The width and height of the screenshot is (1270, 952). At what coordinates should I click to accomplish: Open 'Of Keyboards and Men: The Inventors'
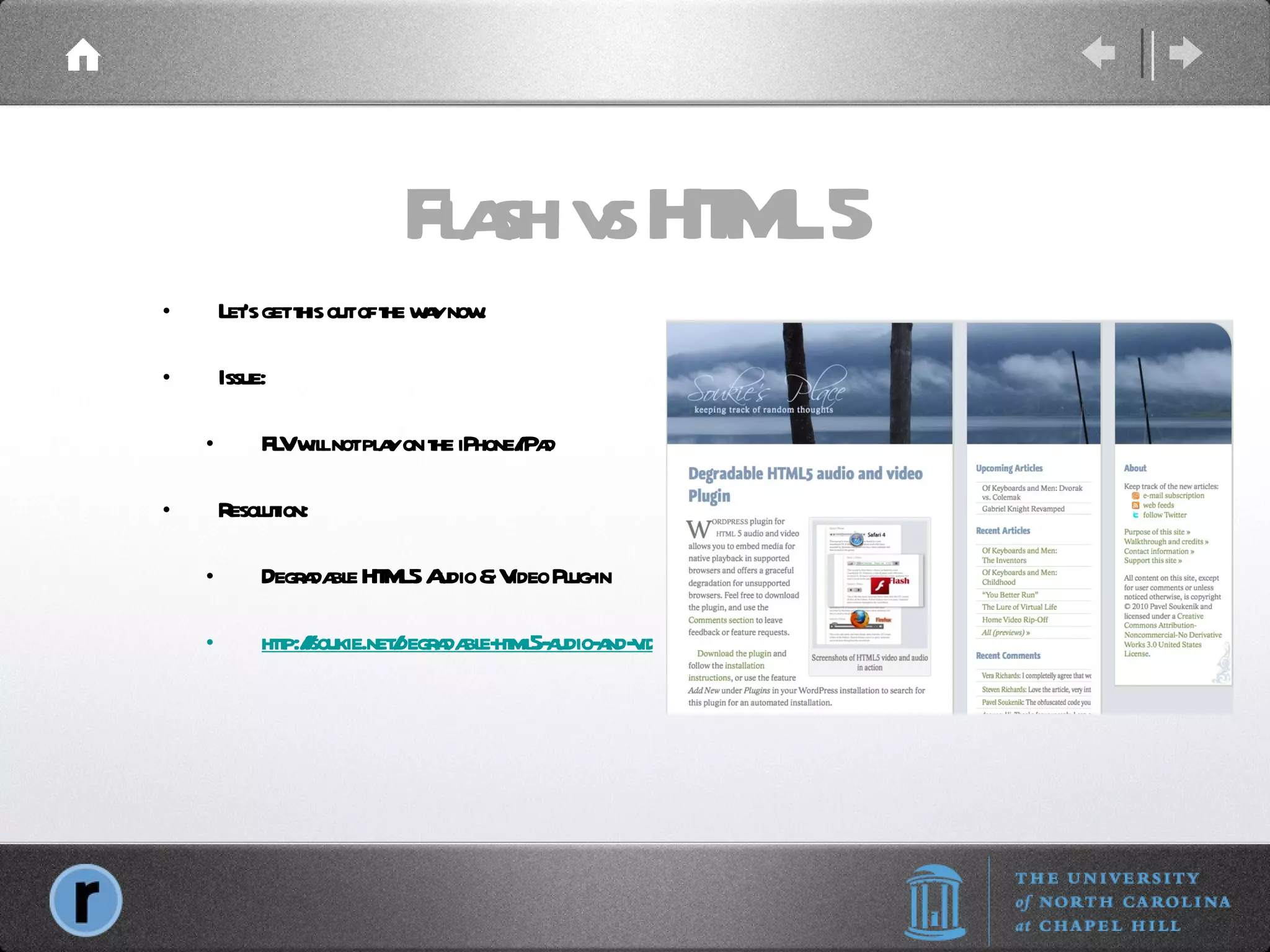pyautogui.click(x=1019, y=555)
